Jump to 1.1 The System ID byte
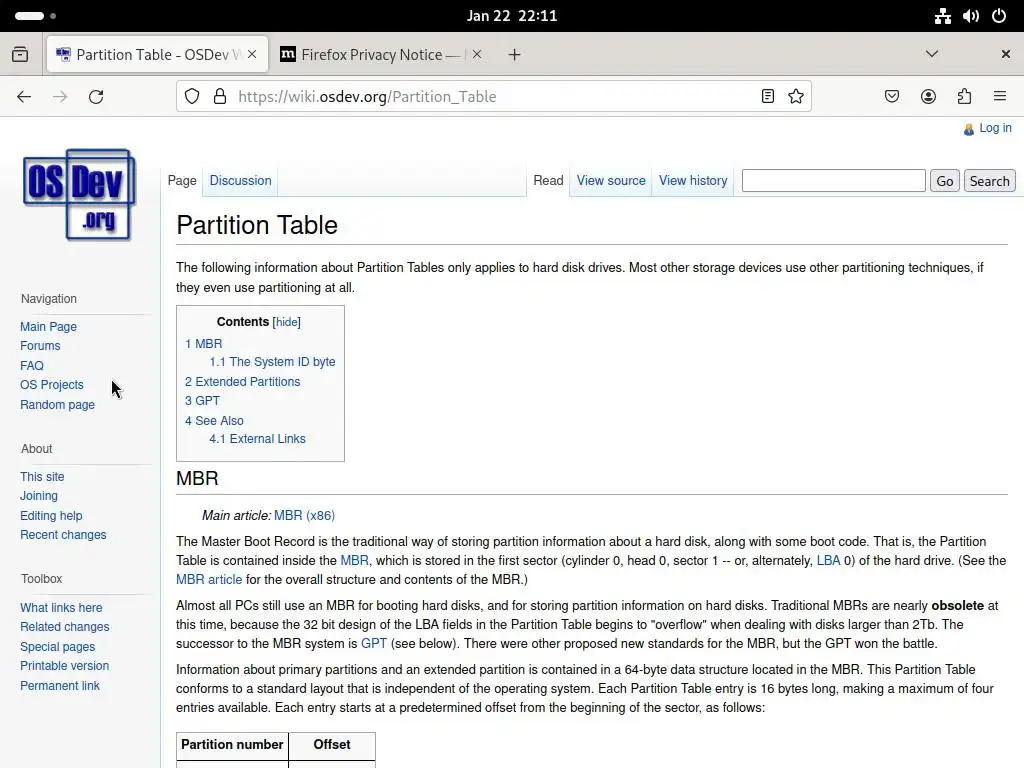This screenshot has height=768, width=1024. coord(272,362)
